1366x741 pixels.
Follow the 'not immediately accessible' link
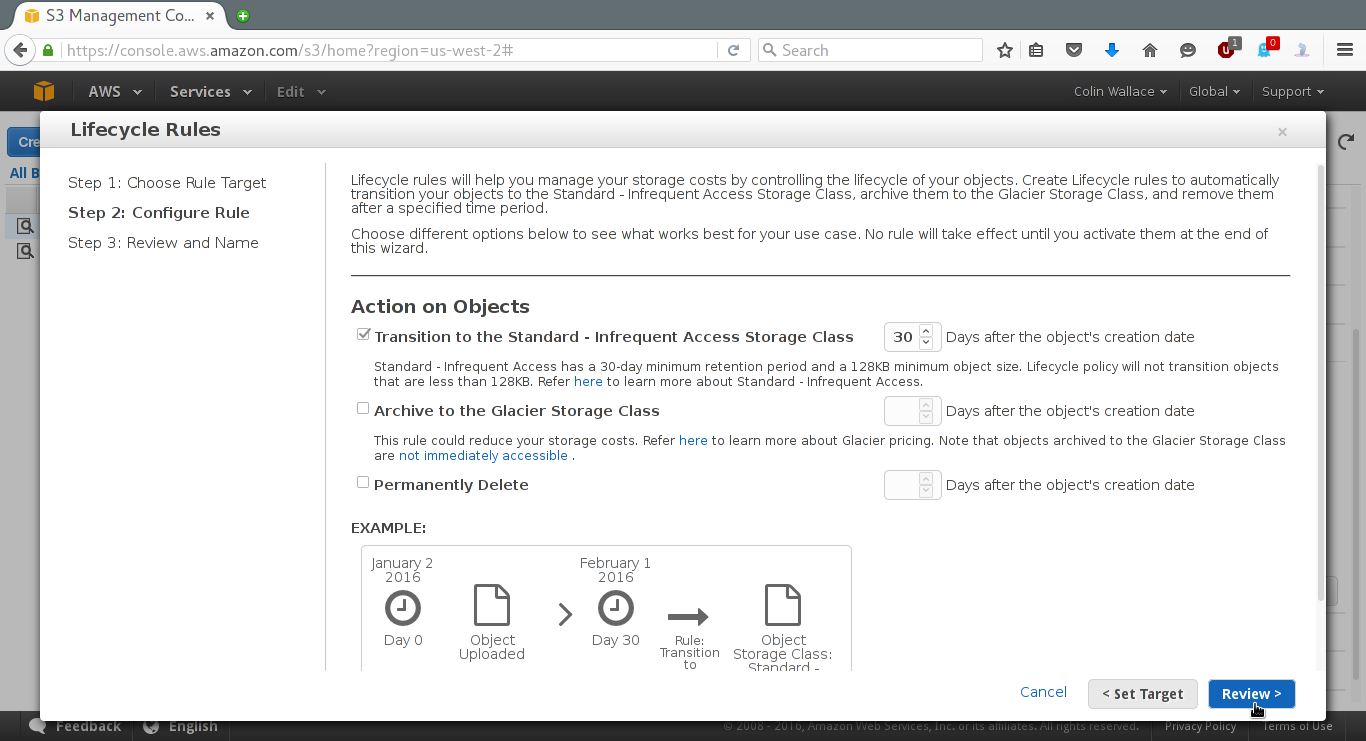coord(483,455)
